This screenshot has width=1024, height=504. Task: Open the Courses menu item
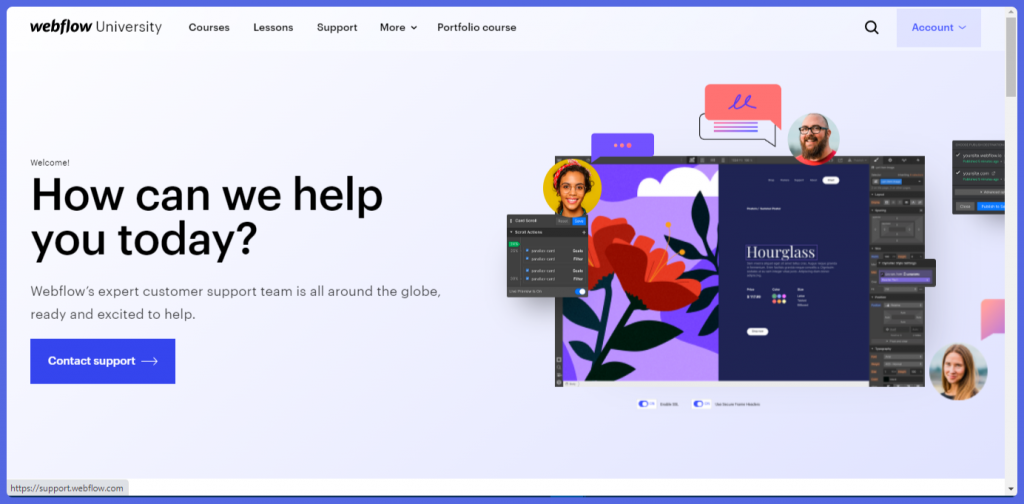(x=209, y=27)
